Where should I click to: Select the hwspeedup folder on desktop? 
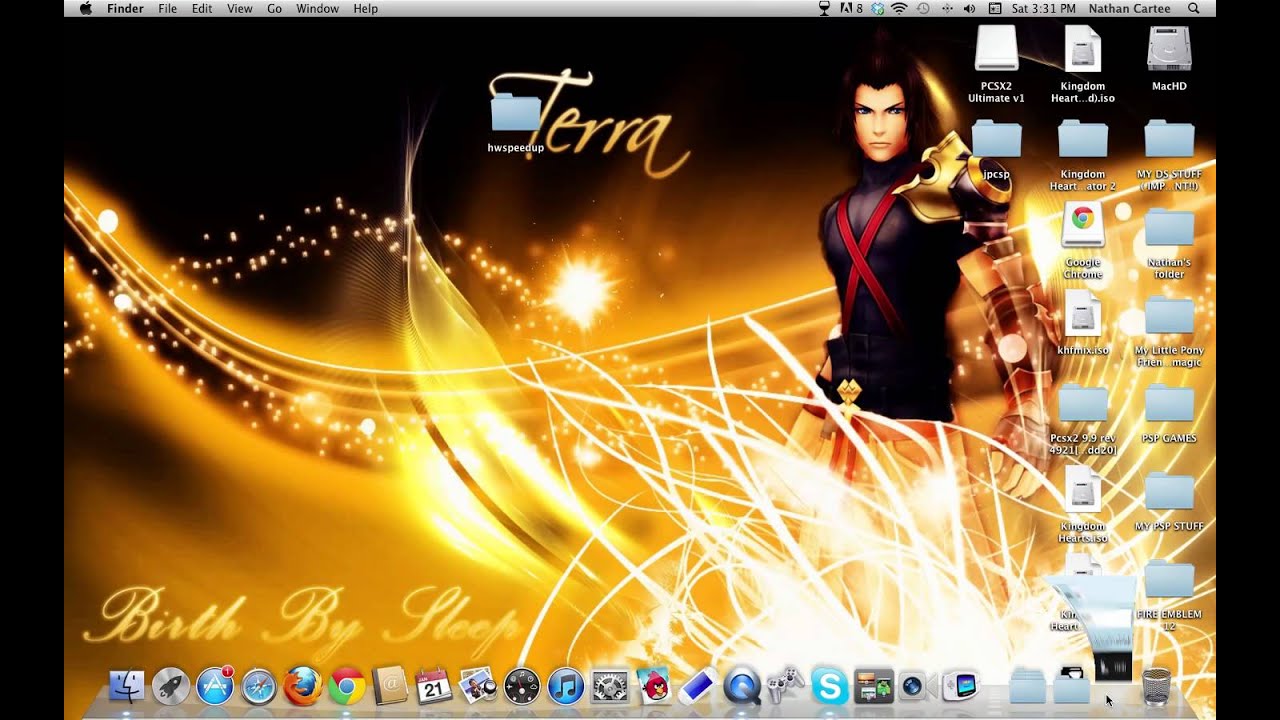516,112
